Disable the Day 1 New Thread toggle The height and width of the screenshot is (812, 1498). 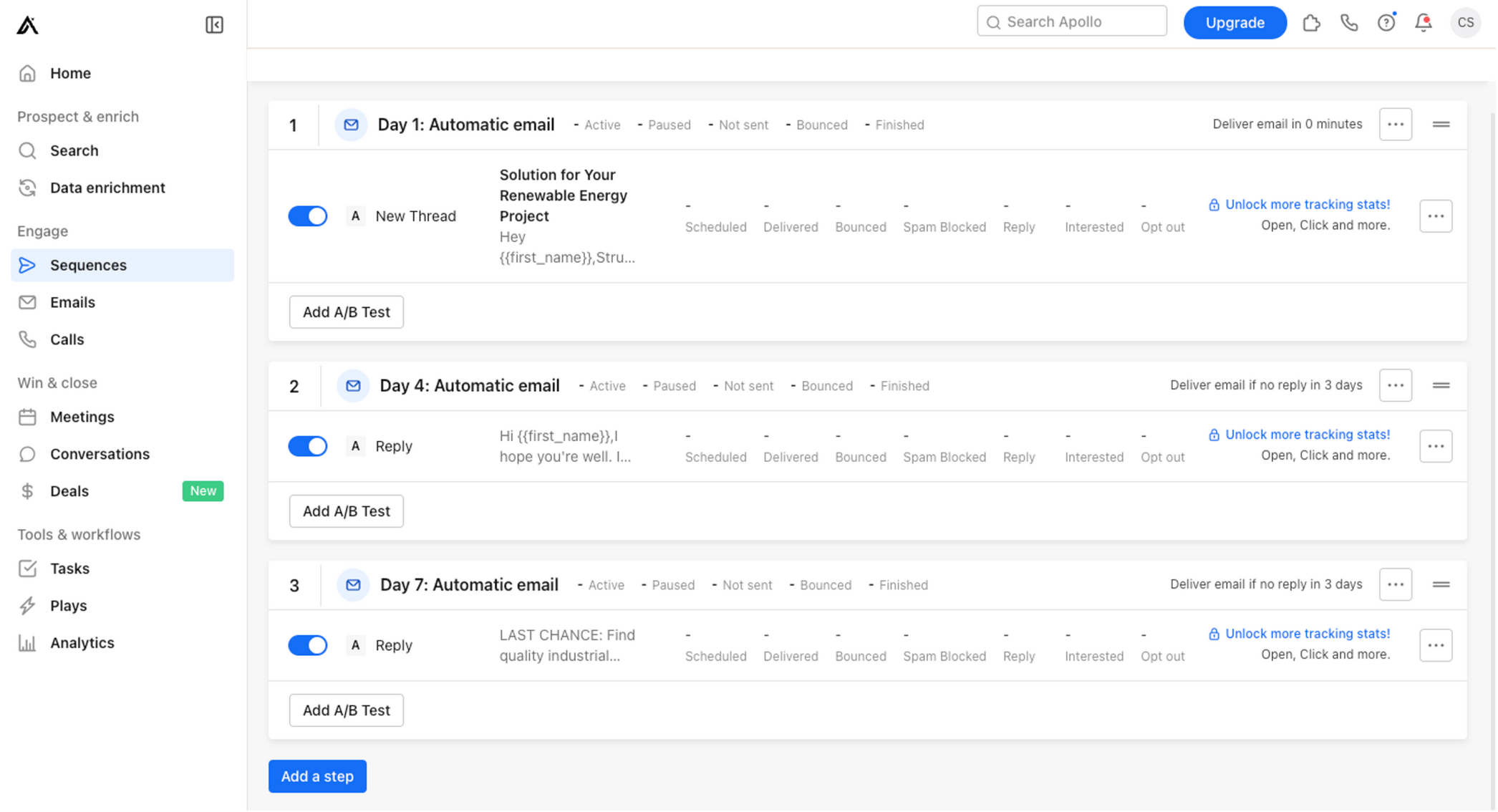308,216
